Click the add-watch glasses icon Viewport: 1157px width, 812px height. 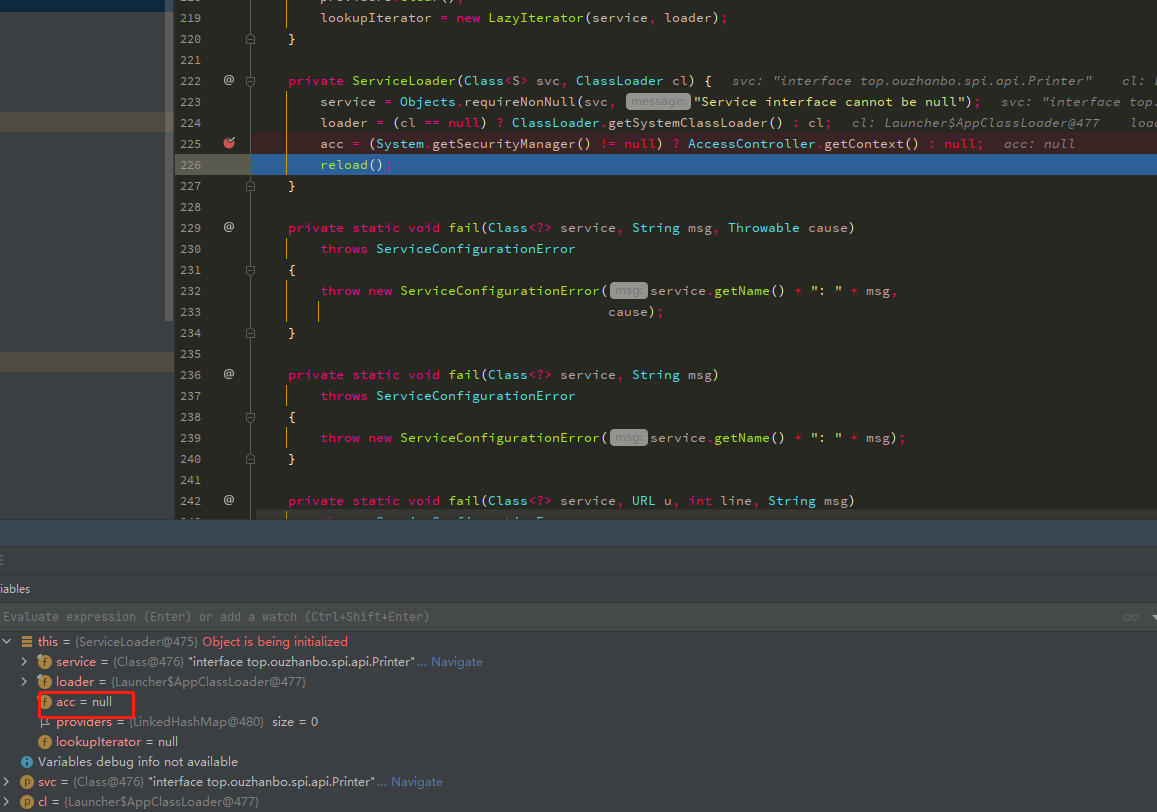tap(1130, 617)
